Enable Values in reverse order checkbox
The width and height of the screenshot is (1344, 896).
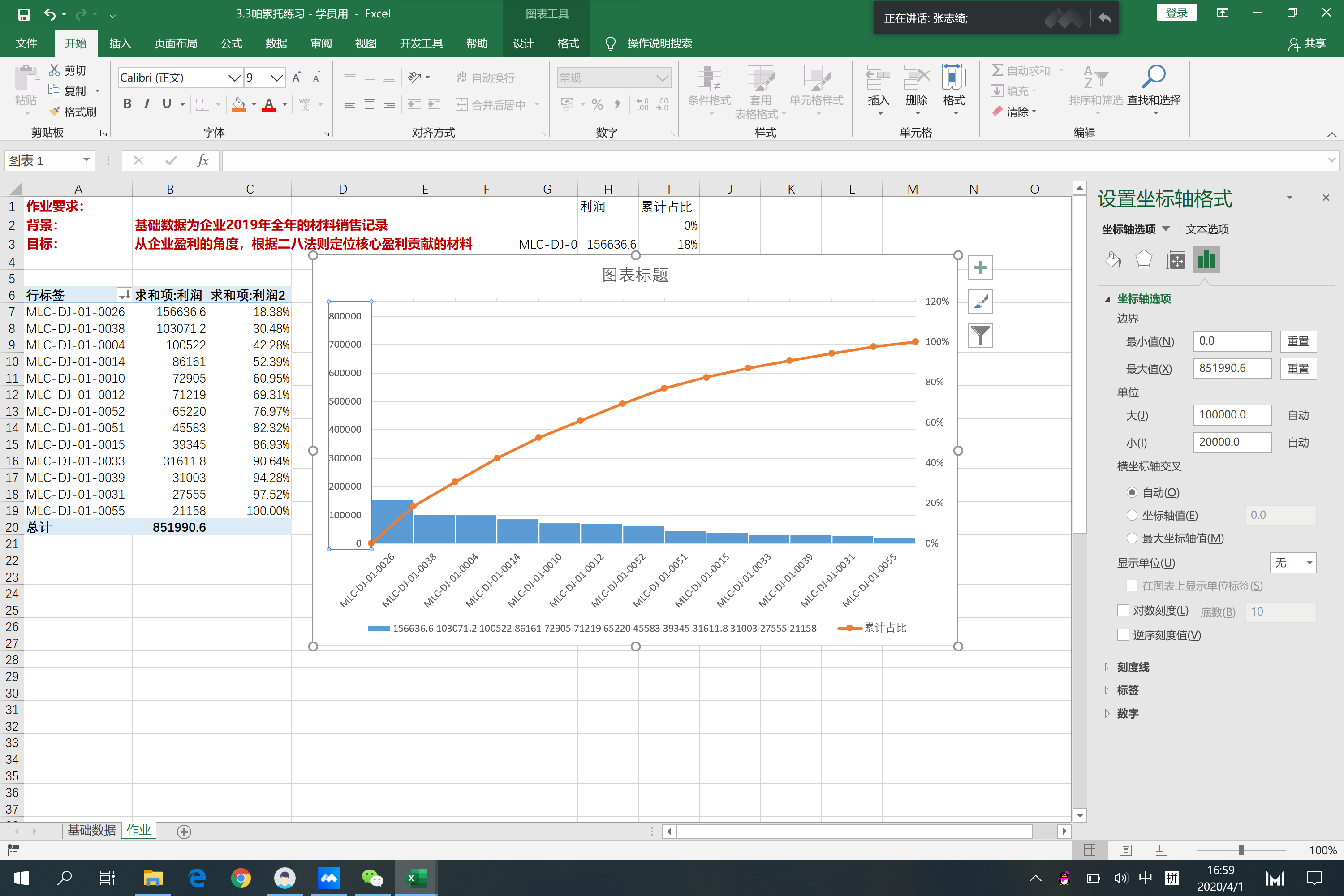point(1124,635)
